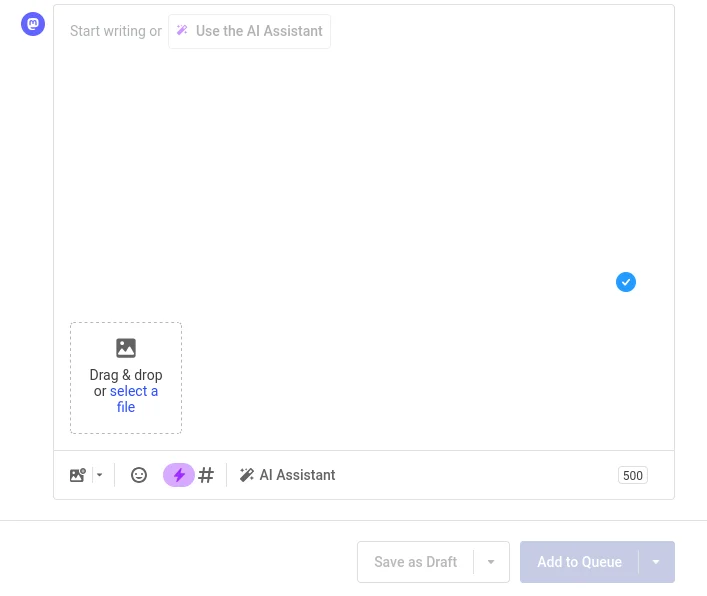
Task: Click the Save as Draft button
Action: (415, 562)
